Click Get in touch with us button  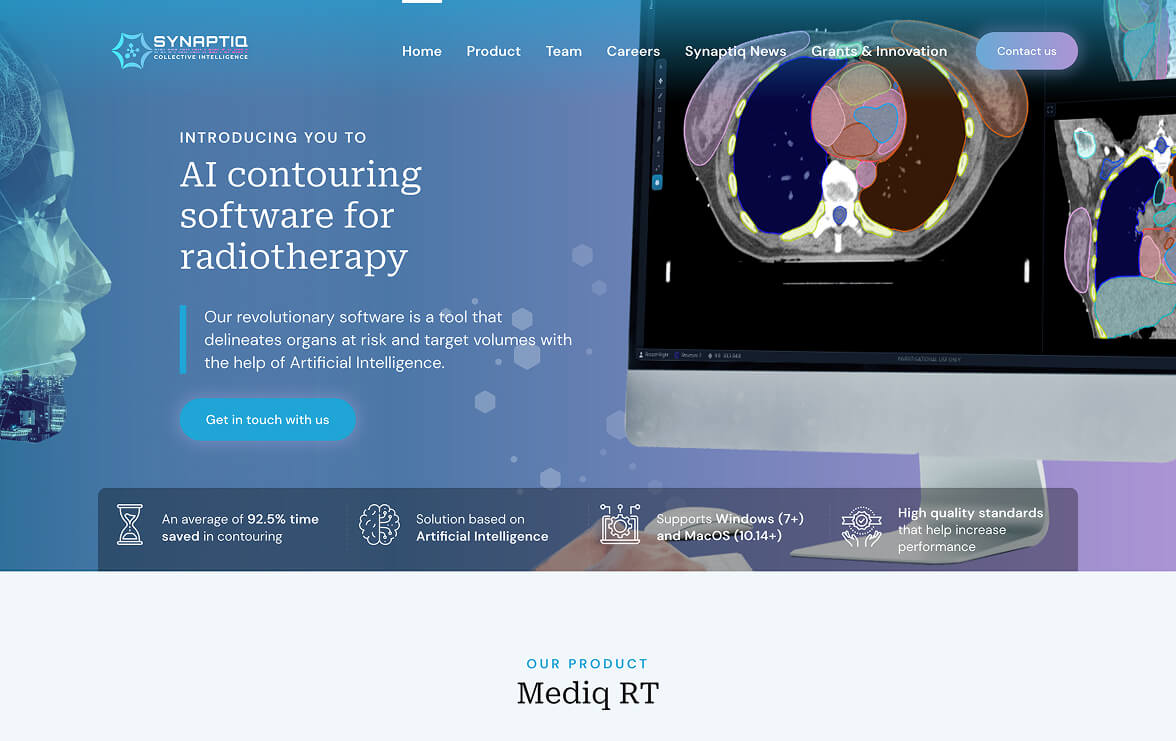[x=267, y=420]
